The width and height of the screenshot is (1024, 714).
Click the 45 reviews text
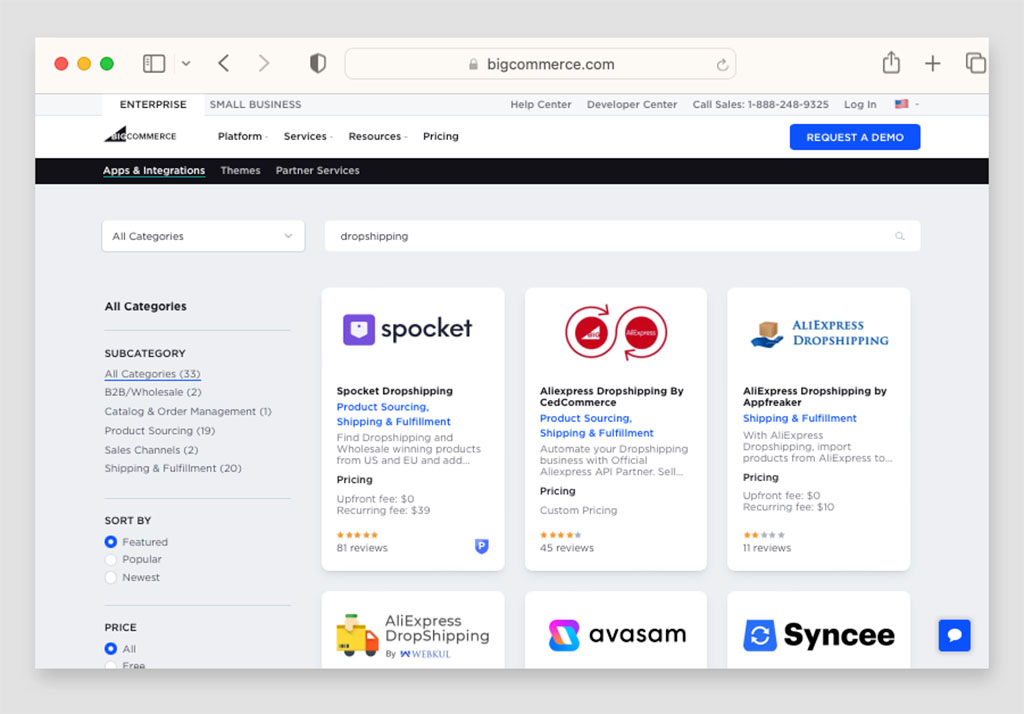click(567, 548)
